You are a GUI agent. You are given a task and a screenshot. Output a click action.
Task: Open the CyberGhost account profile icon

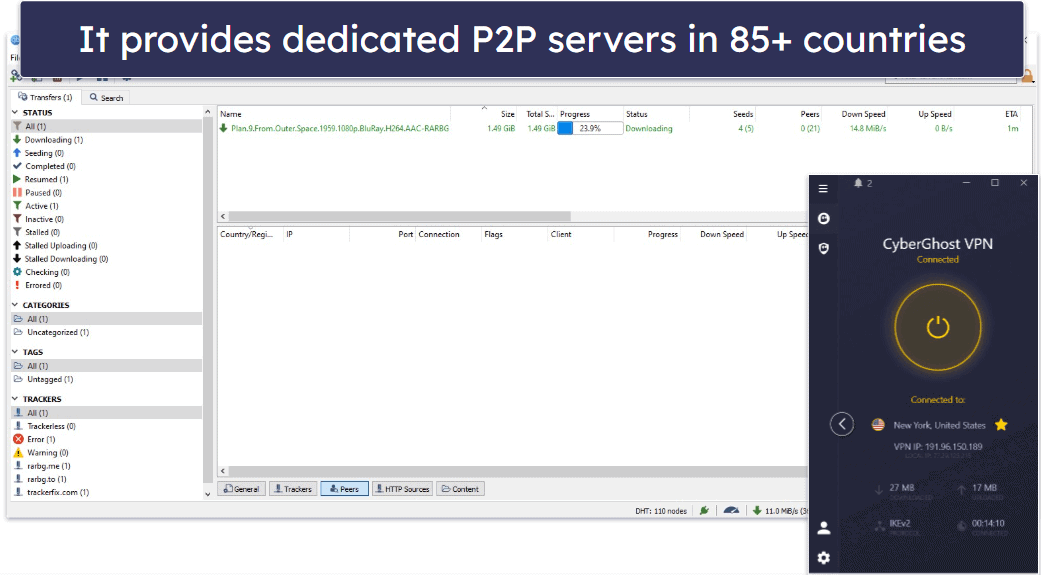click(824, 529)
